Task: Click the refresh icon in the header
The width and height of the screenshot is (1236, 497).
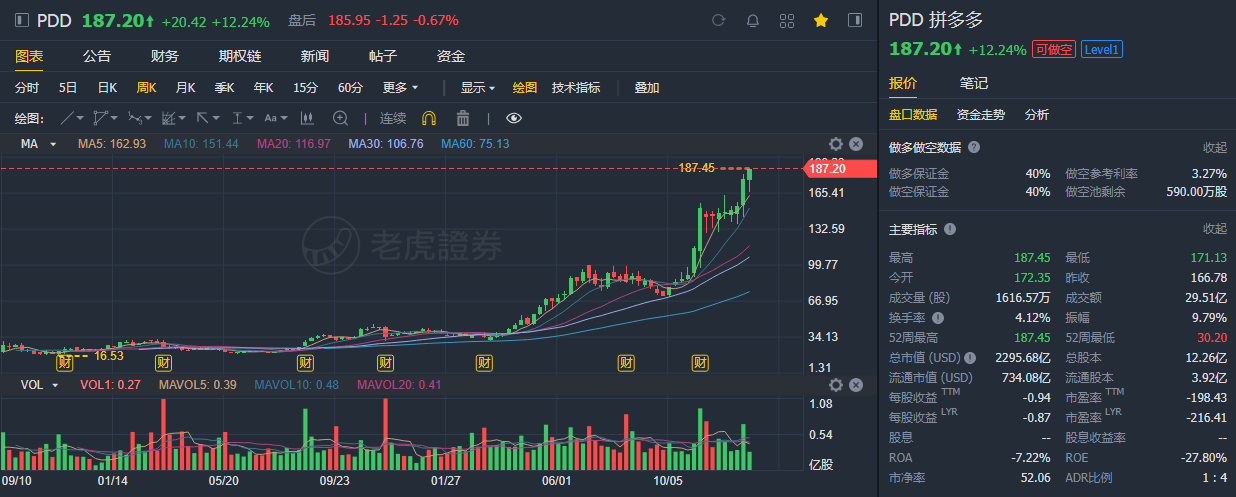Action: [718, 20]
